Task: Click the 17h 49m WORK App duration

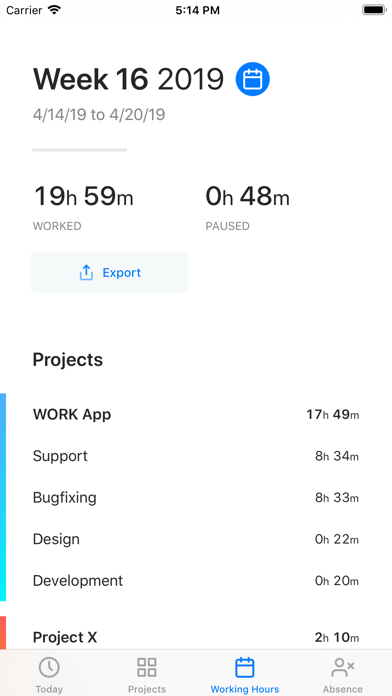Action: [x=333, y=415]
